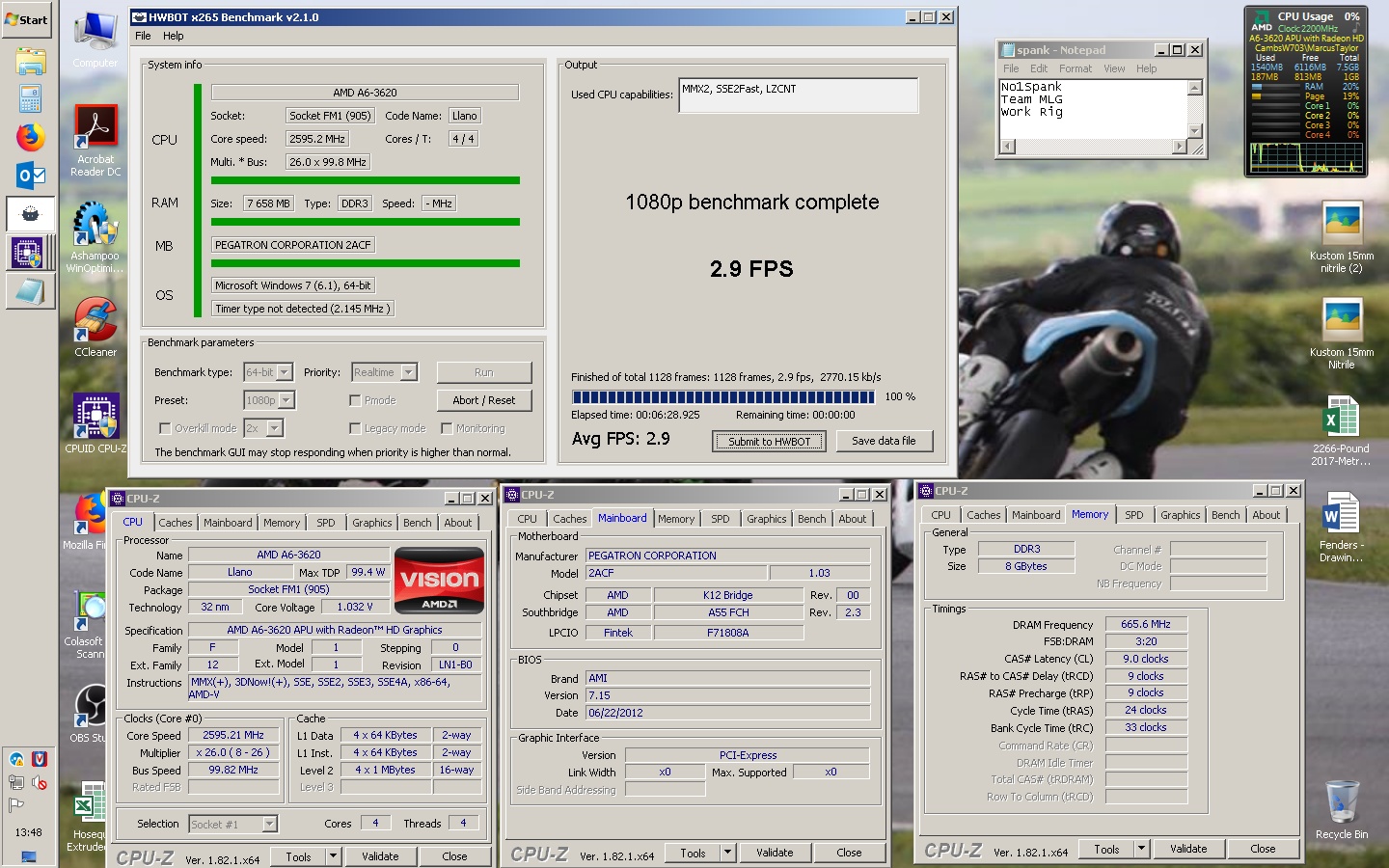Enable the Monitoring checkbox

[447, 428]
